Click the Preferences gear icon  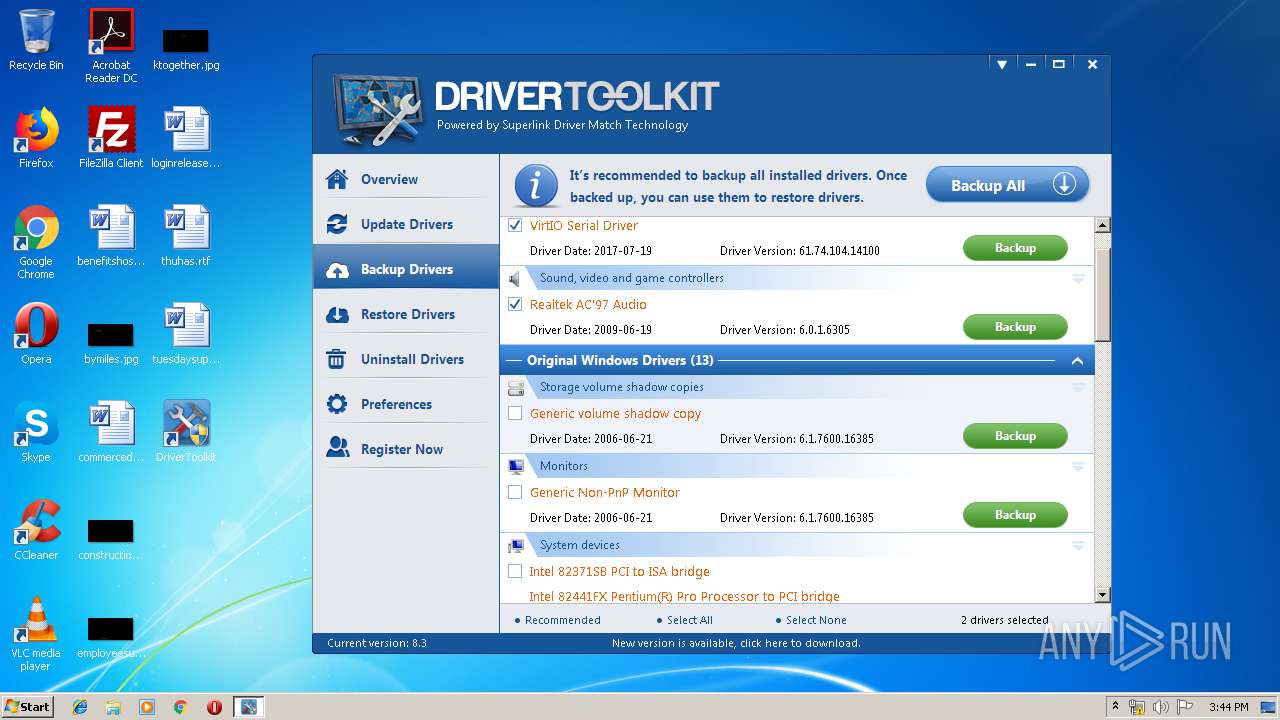pyautogui.click(x=337, y=404)
